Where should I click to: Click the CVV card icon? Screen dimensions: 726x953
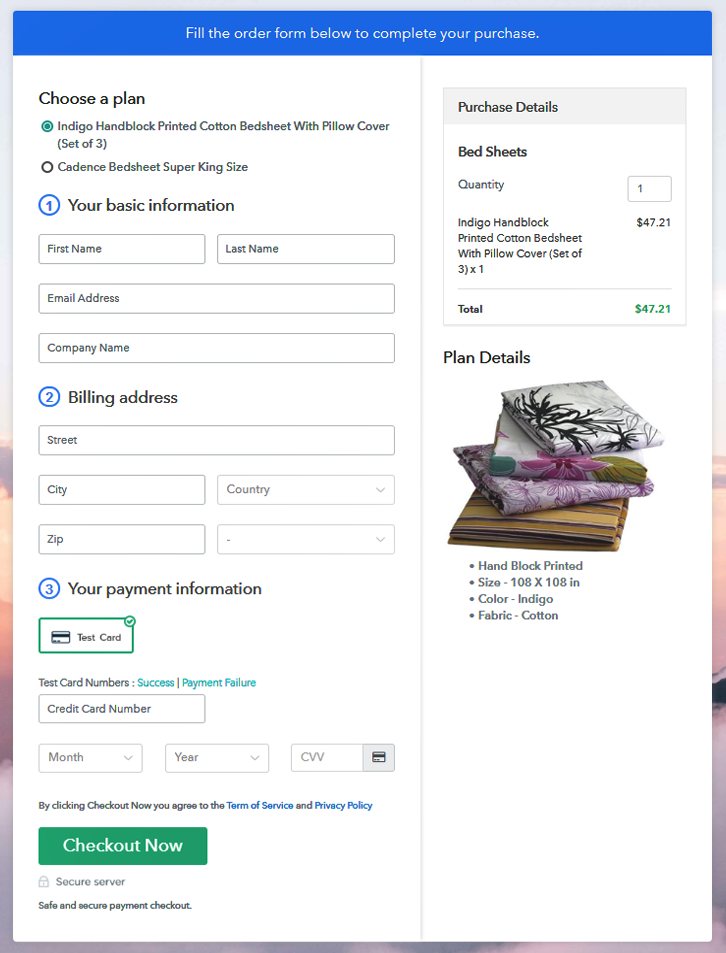[x=379, y=758]
